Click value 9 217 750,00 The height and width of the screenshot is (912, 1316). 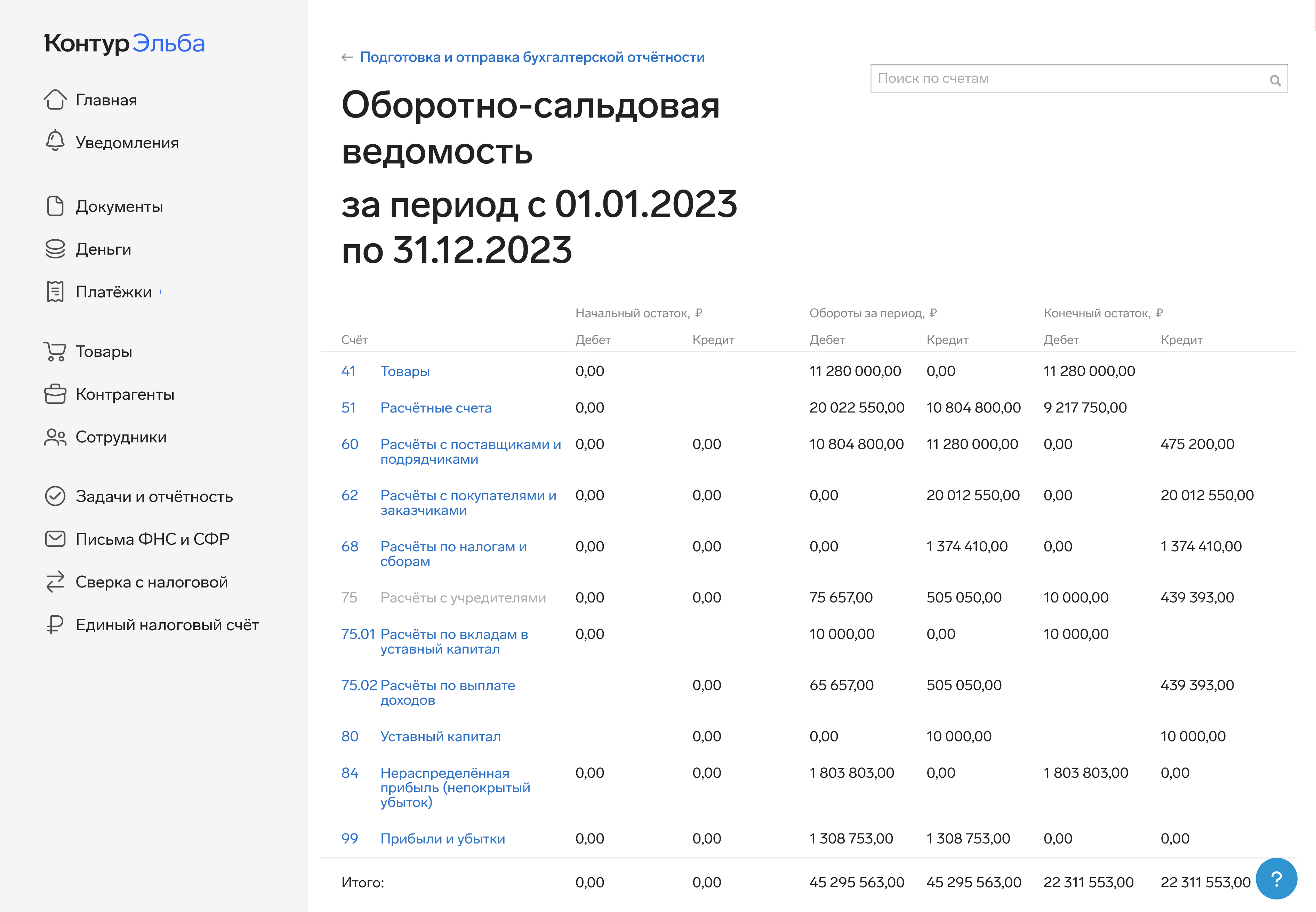(1085, 408)
